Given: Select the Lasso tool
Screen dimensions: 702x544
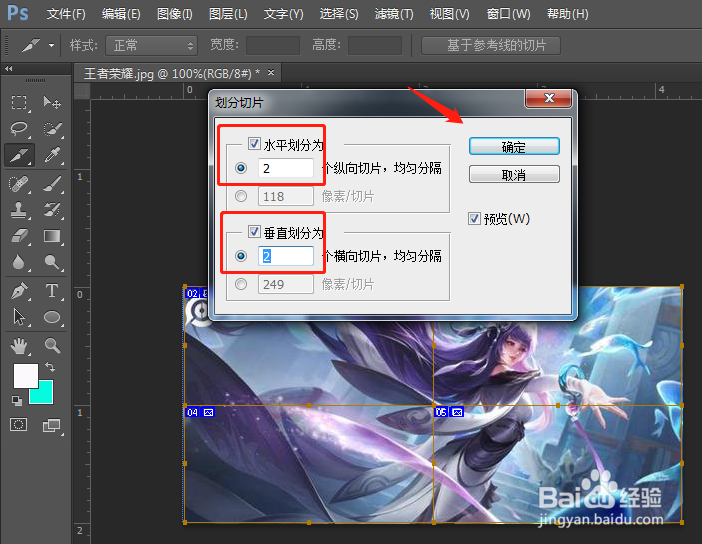Looking at the screenshot, I should pyautogui.click(x=19, y=129).
